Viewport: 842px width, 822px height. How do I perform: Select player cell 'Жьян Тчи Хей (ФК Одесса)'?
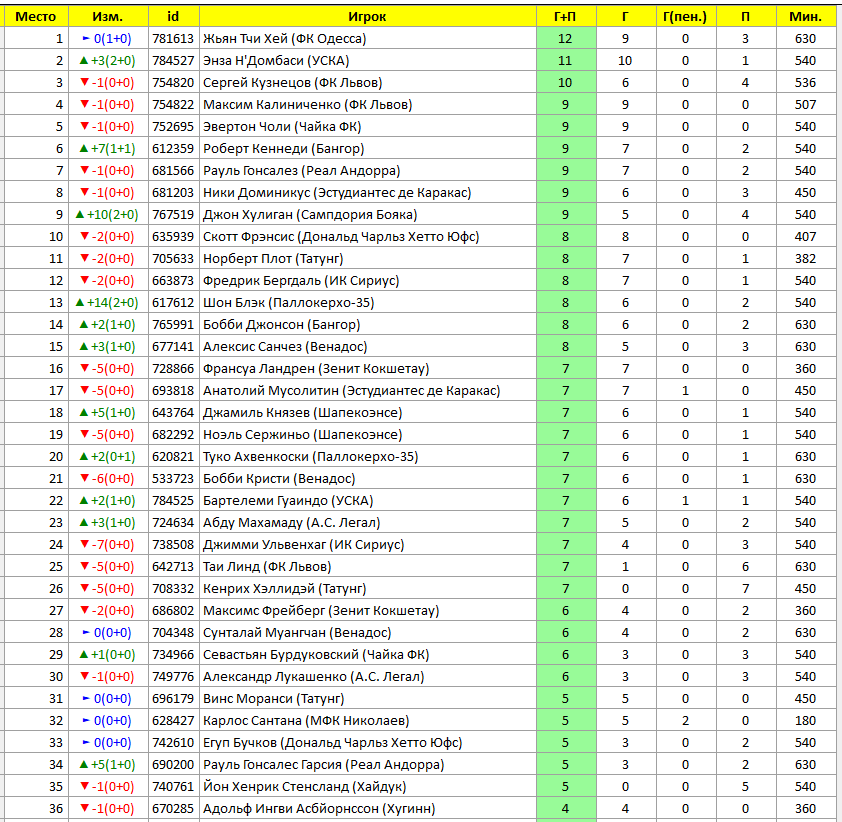pos(367,39)
